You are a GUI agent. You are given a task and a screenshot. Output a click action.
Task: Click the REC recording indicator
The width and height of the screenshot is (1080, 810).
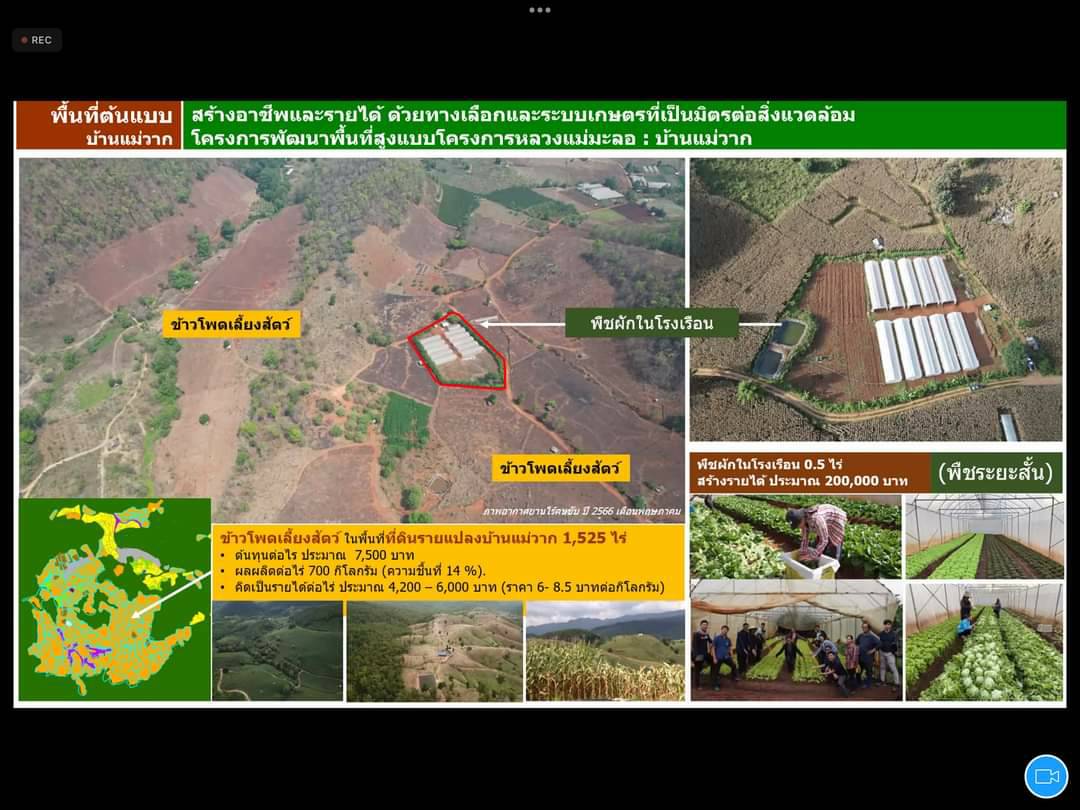[37, 40]
